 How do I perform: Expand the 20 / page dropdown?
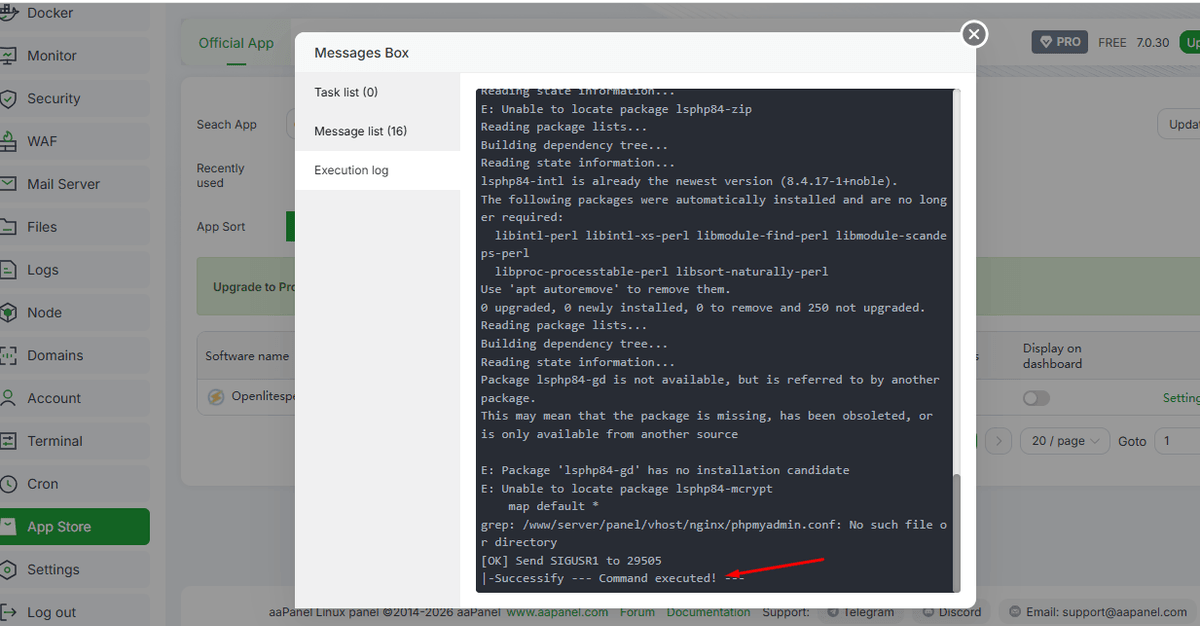(x=1066, y=441)
